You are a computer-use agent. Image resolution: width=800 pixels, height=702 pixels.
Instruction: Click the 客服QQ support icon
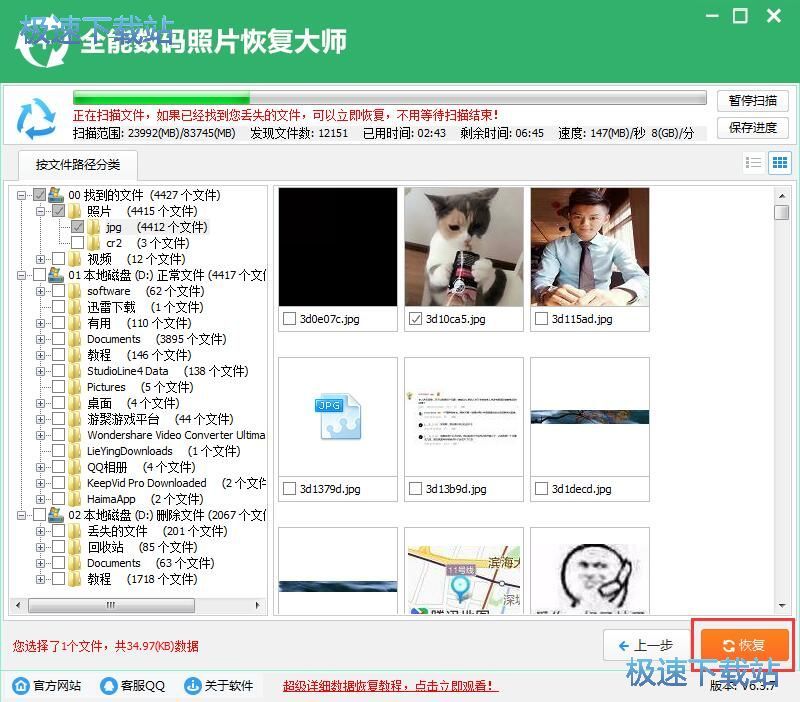point(108,686)
